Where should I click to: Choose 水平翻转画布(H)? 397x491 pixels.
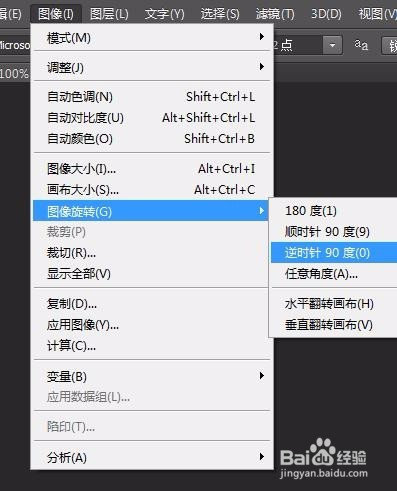click(334, 304)
